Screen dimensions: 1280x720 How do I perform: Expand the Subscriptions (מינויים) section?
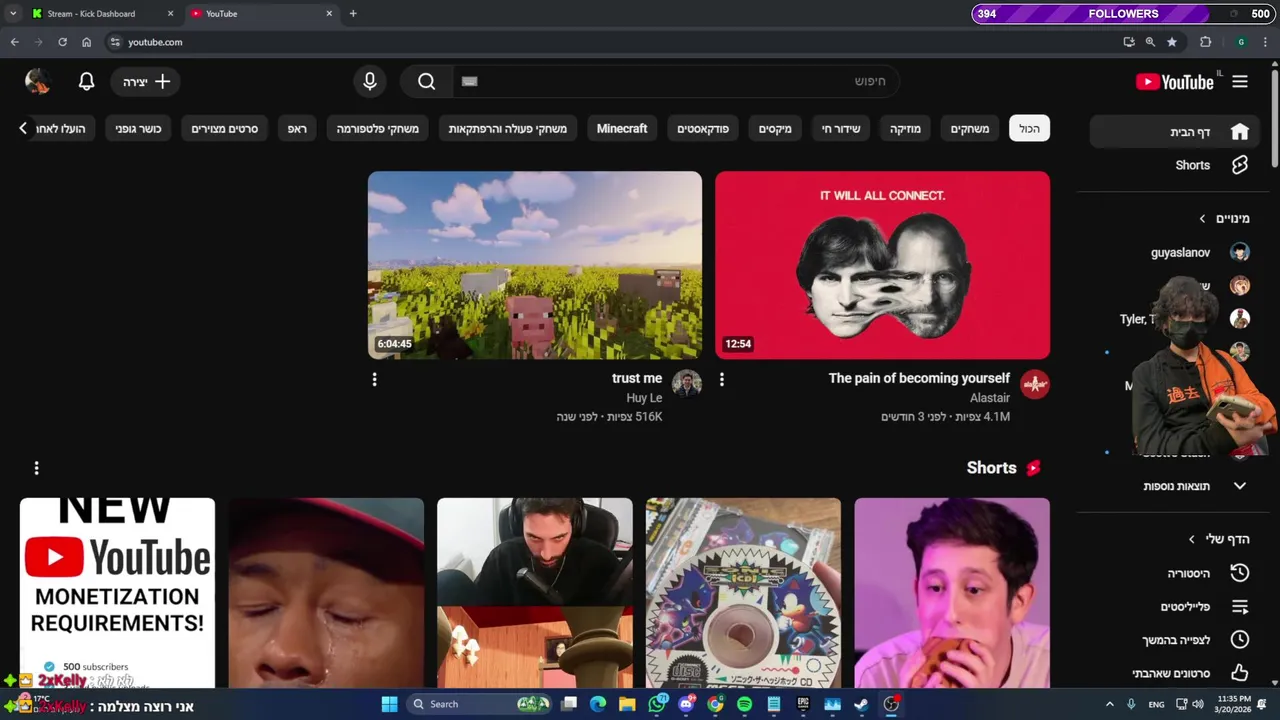point(1225,218)
